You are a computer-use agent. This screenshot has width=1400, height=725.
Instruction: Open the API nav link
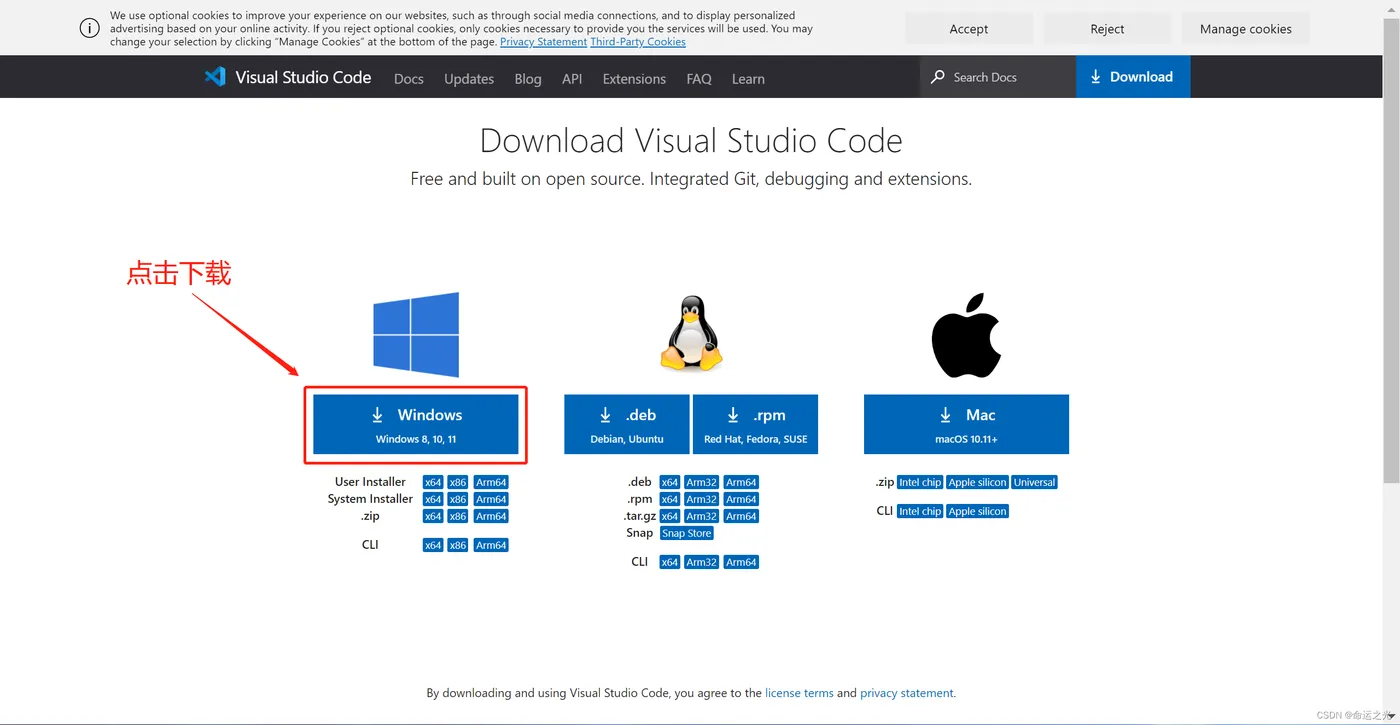click(572, 79)
